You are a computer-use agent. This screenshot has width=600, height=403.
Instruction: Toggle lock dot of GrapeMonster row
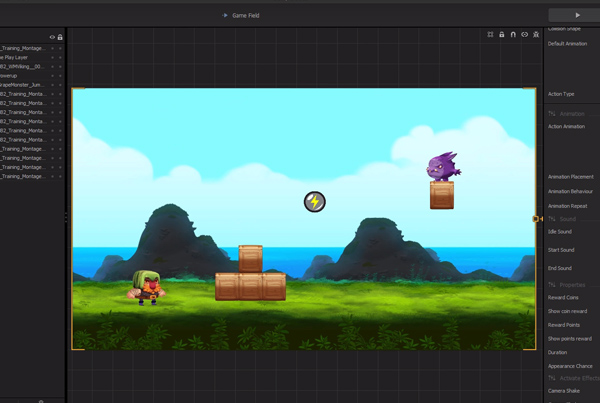[60, 85]
